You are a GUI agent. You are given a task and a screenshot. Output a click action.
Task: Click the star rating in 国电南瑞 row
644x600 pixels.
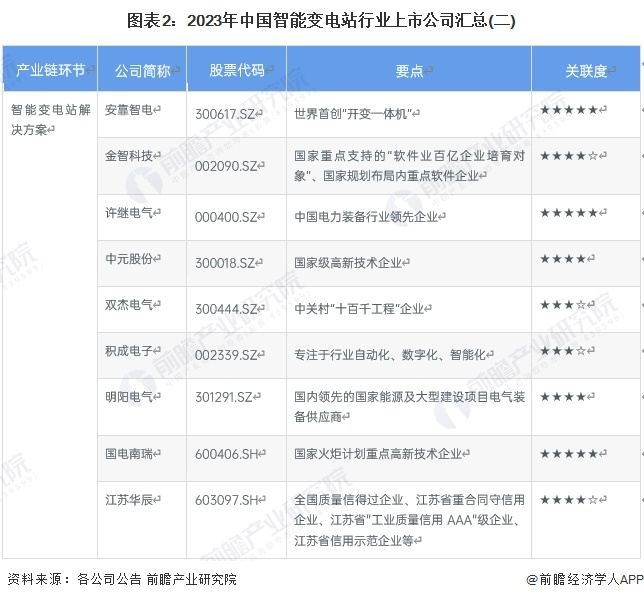click(569, 454)
